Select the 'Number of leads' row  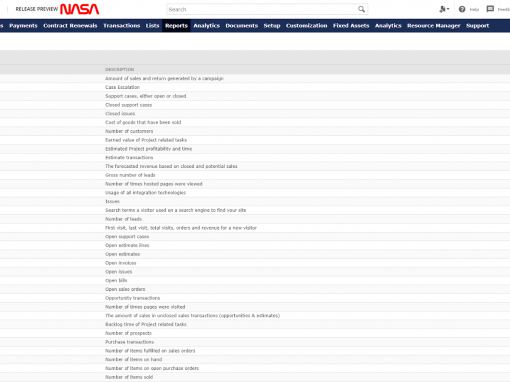pyautogui.click(x=255, y=219)
